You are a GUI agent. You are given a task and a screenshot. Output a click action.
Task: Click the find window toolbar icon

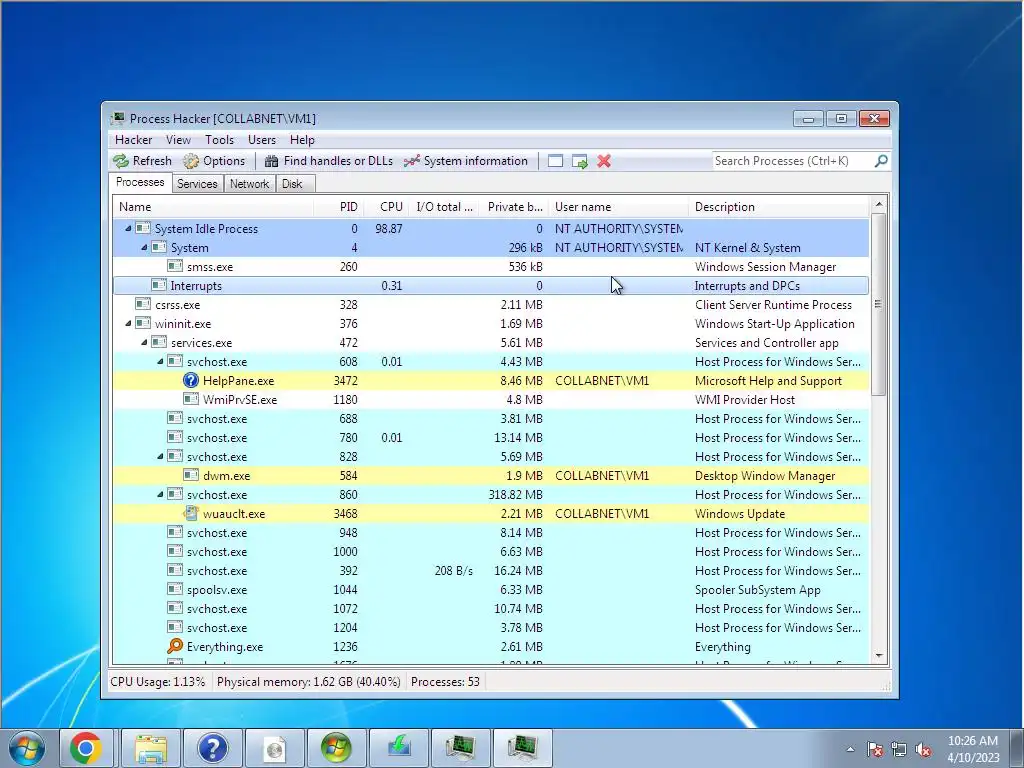(x=555, y=161)
